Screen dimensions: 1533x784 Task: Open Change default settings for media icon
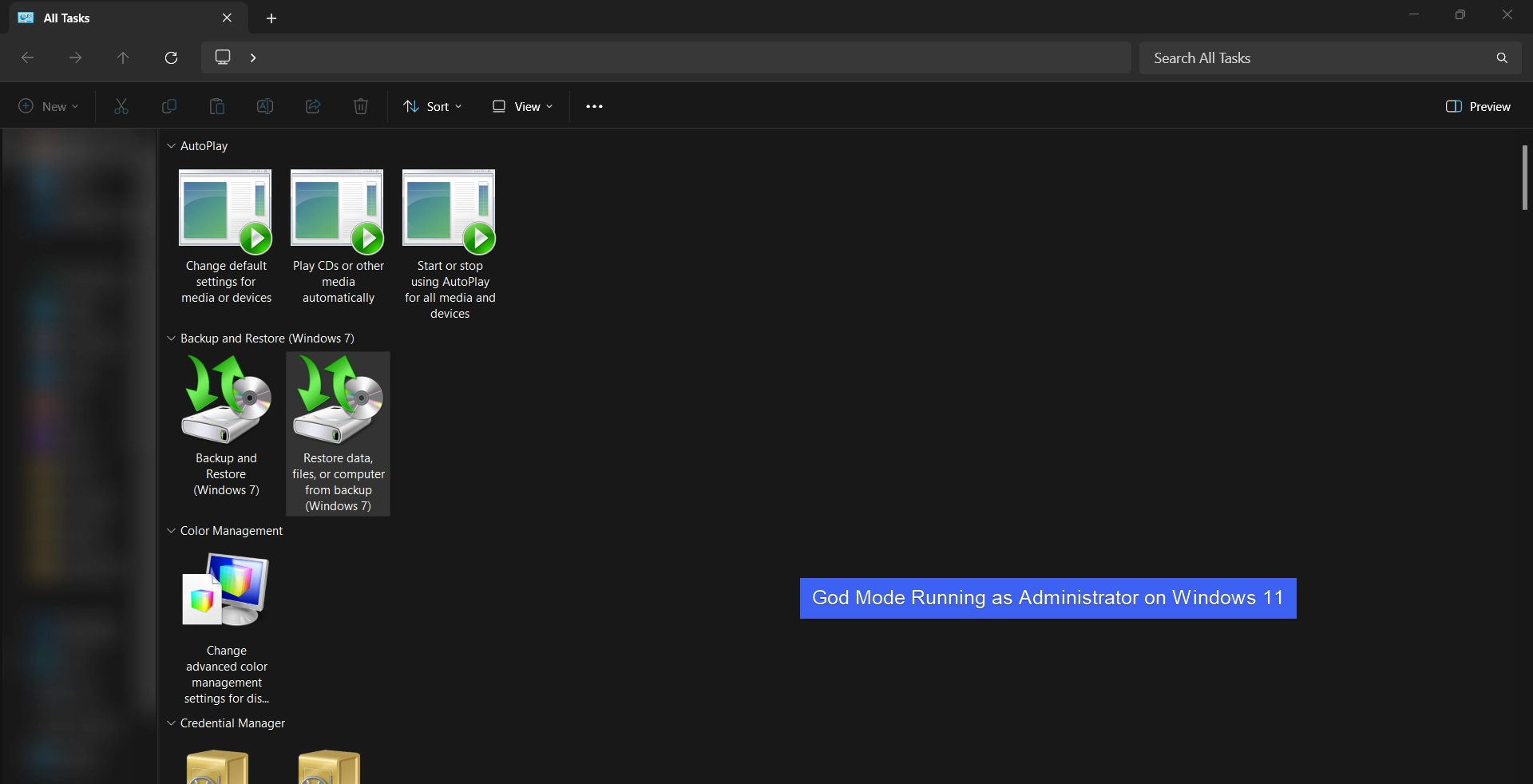226,236
